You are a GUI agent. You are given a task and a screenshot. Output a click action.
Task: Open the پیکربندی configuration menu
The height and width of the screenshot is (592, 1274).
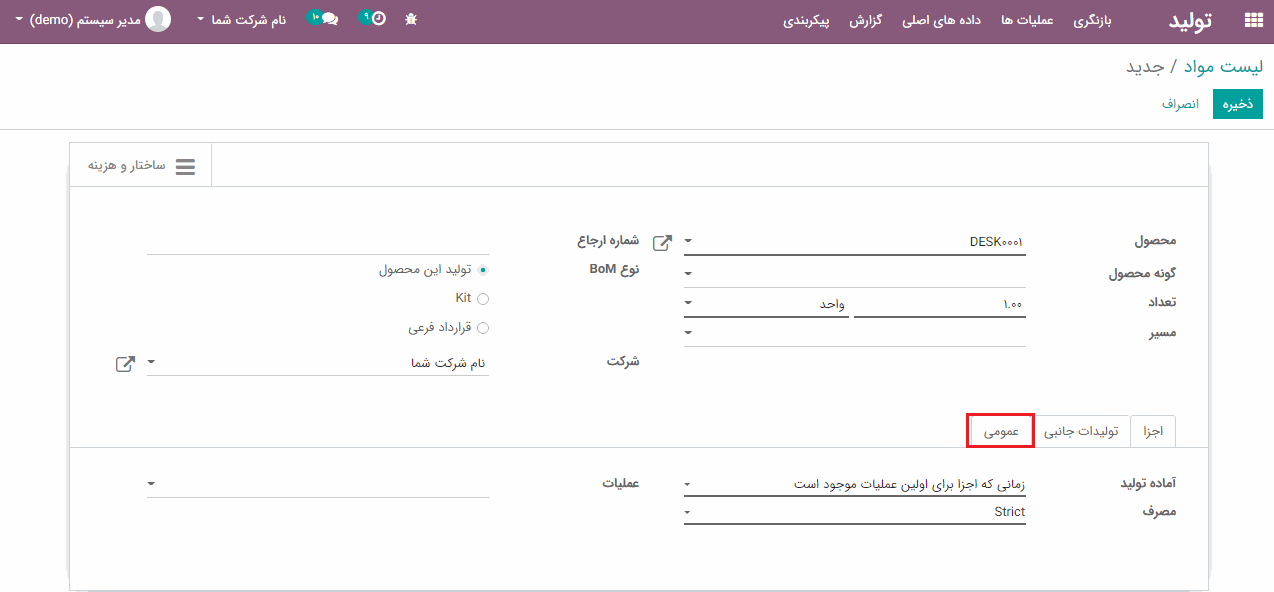tap(806, 21)
